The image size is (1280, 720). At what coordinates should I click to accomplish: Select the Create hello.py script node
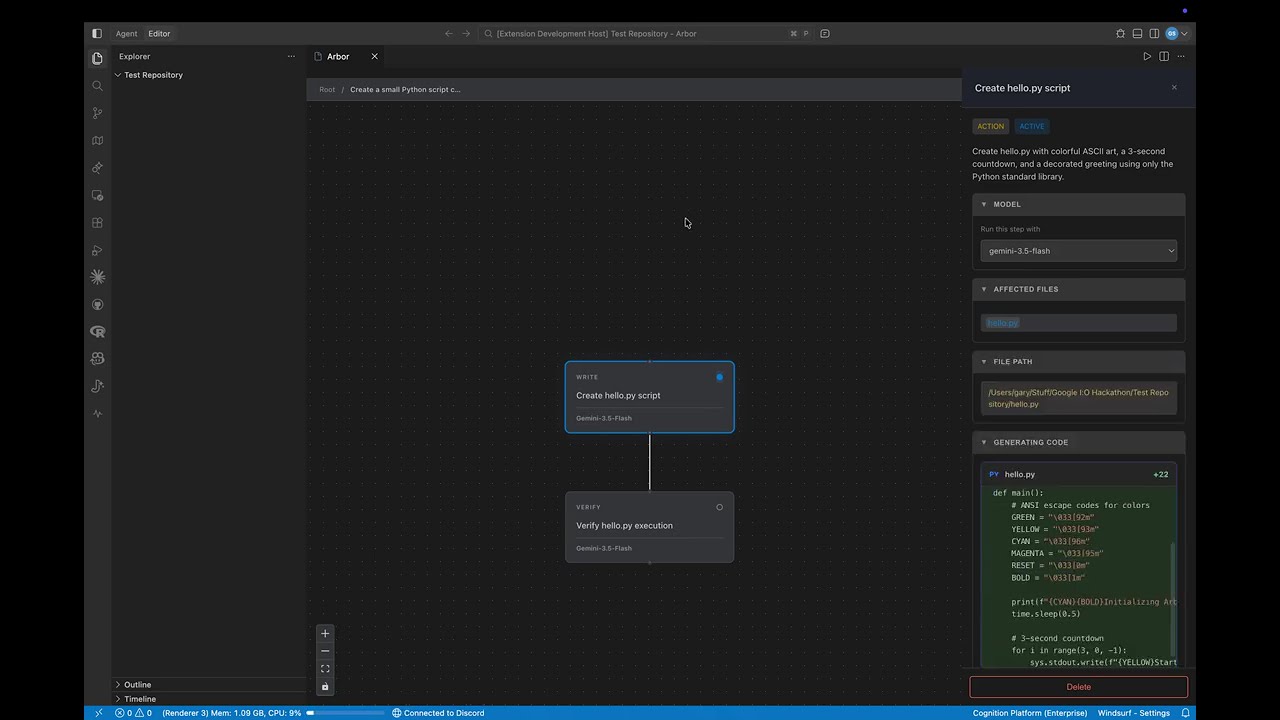pos(649,397)
